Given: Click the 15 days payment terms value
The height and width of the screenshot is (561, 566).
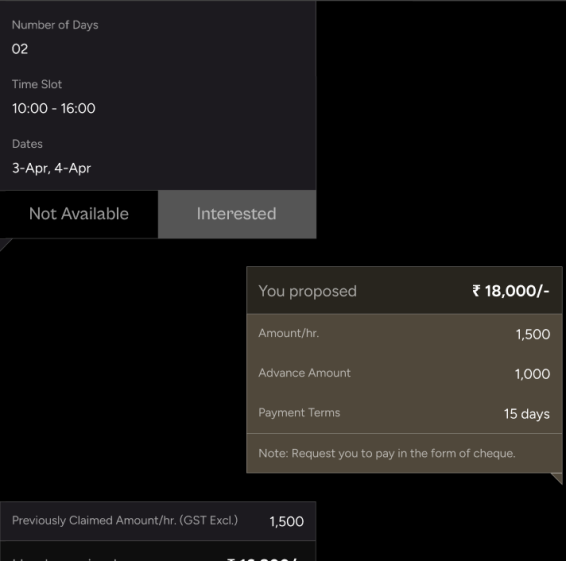Looking at the screenshot, I should point(527,414).
